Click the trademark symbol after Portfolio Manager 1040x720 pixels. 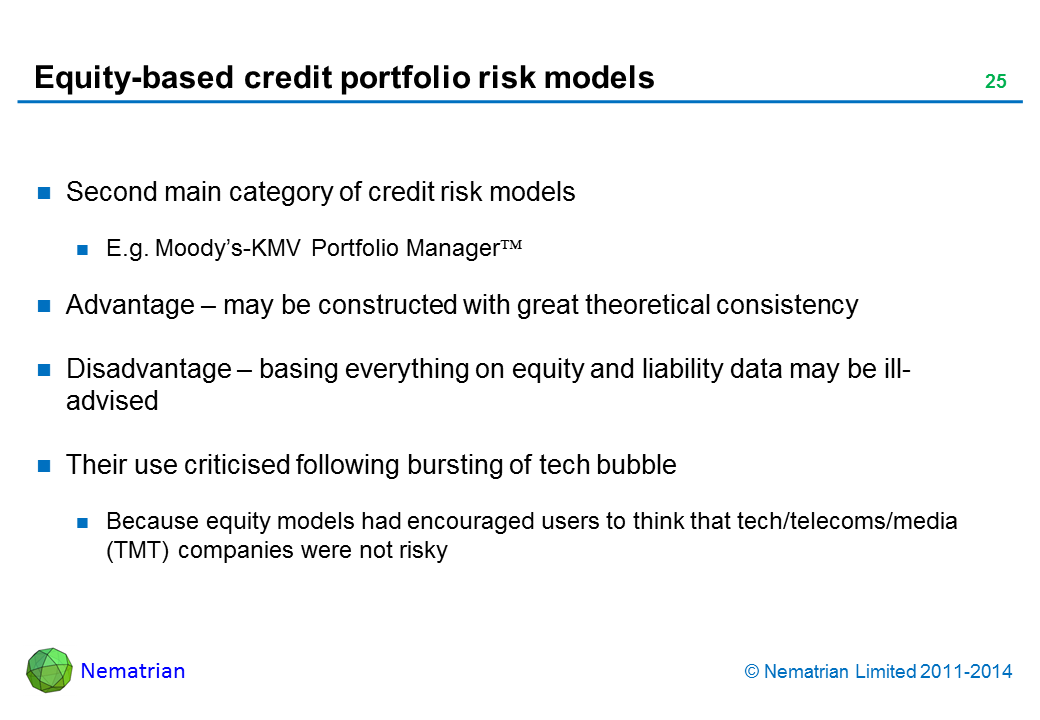(x=510, y=249)
